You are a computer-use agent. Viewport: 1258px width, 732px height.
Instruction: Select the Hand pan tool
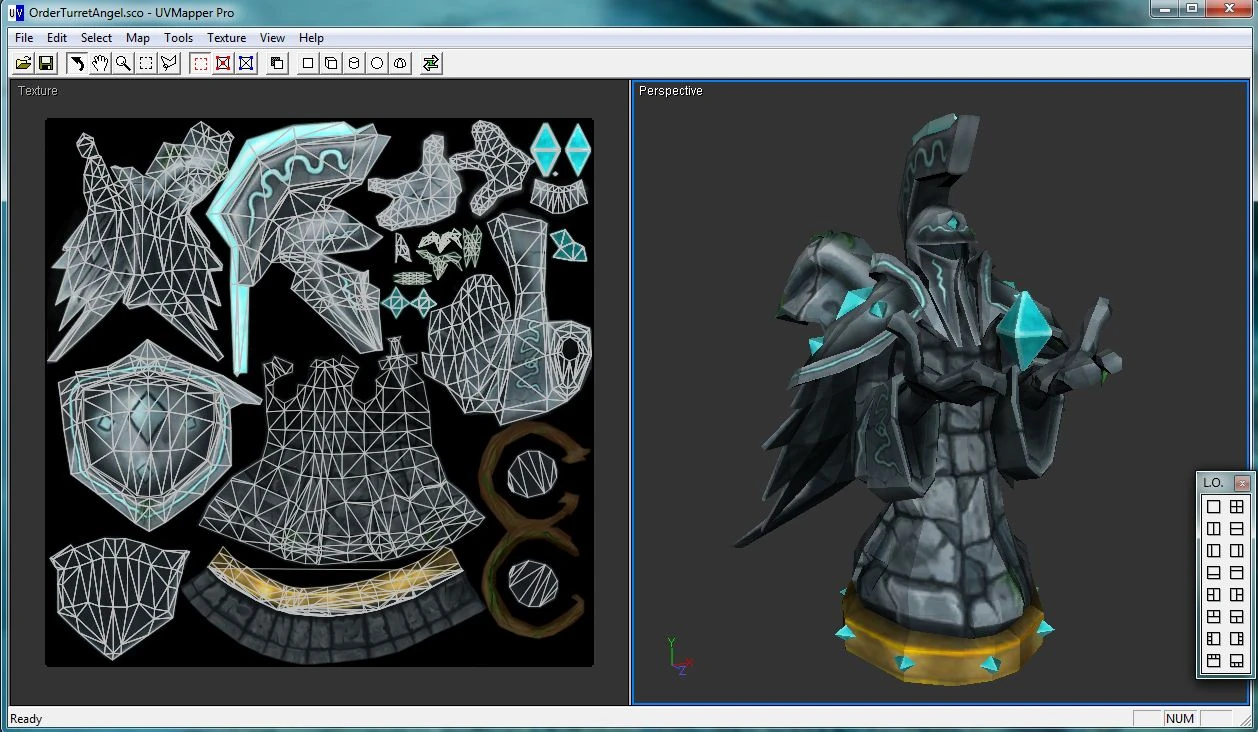(x=100, y=63)
